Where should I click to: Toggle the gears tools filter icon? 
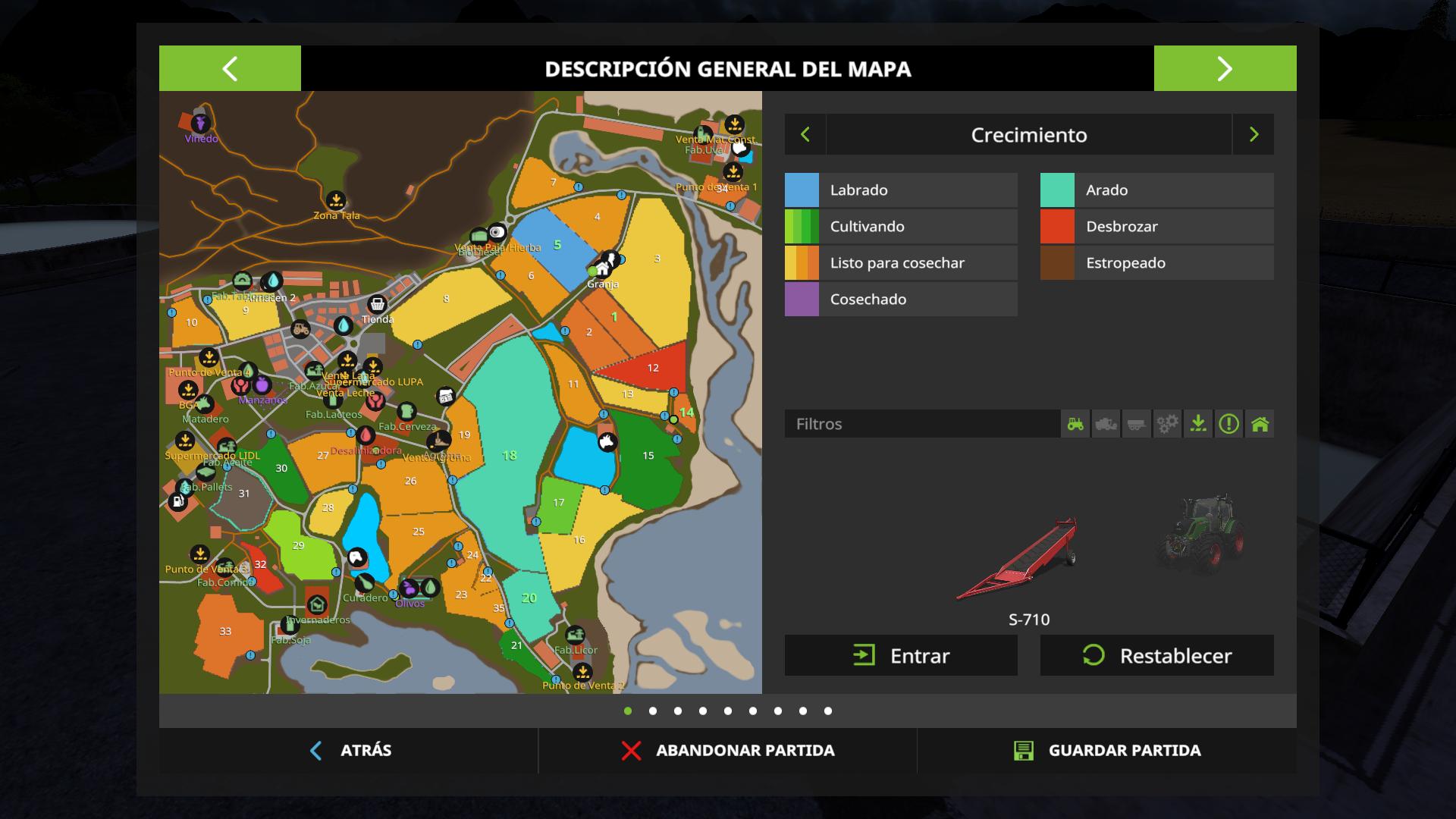[1167, 424]
